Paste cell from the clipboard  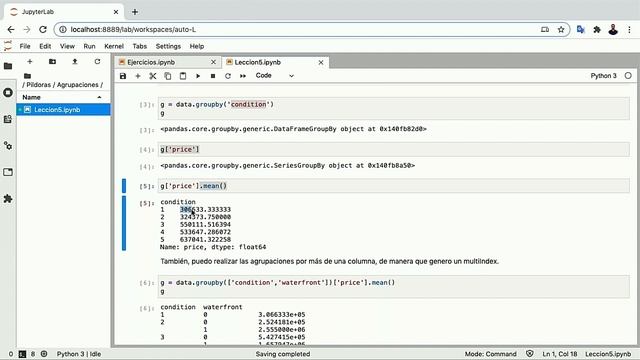(183, 76)
